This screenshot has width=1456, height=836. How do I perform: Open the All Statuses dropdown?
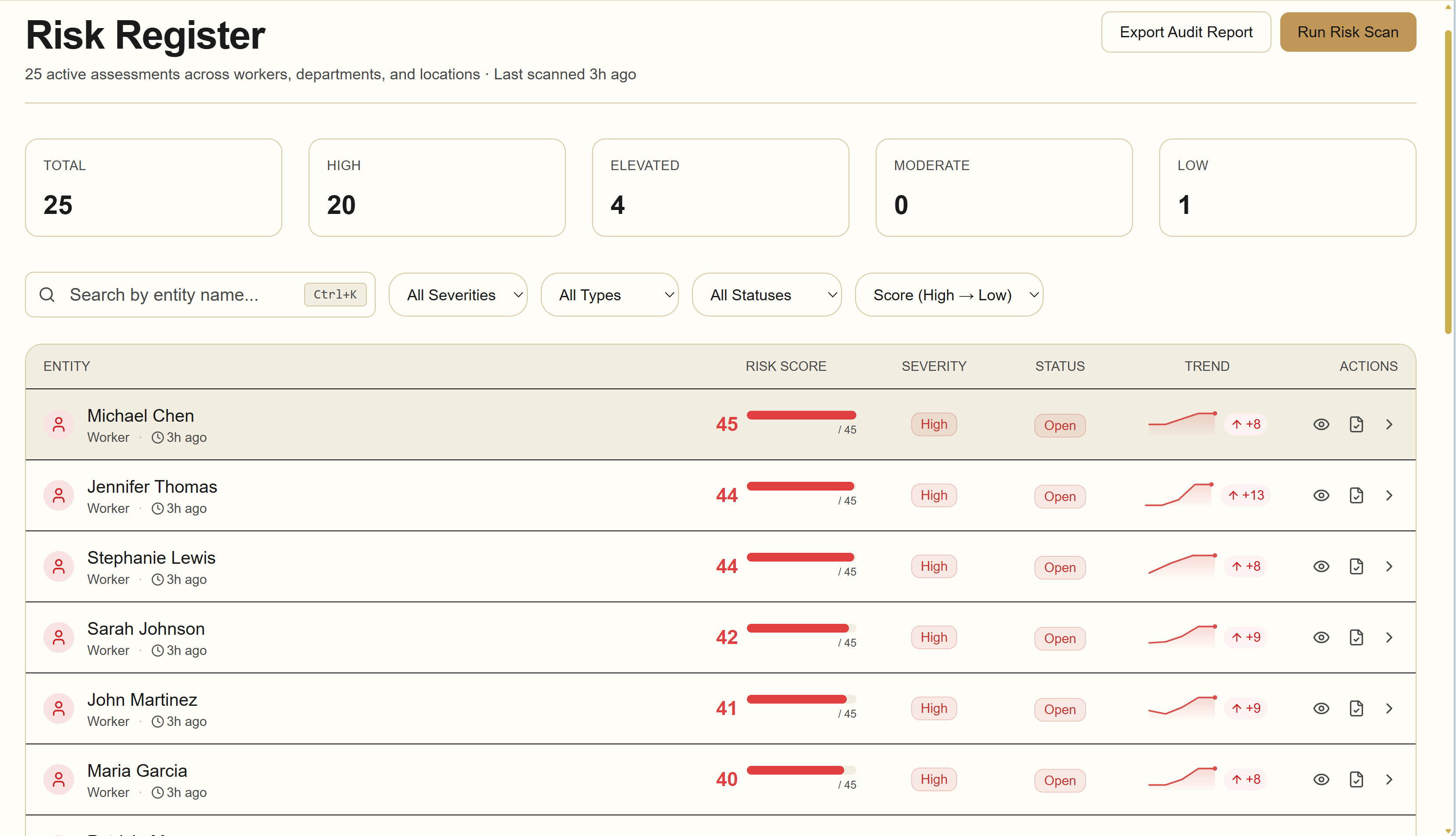pos(767,295)
